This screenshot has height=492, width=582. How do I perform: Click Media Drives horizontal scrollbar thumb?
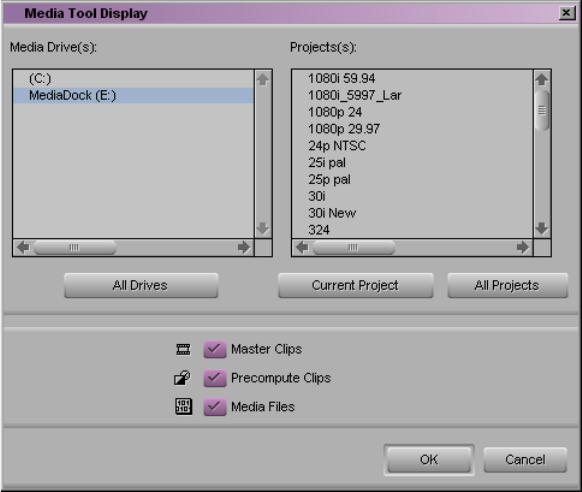75,247
